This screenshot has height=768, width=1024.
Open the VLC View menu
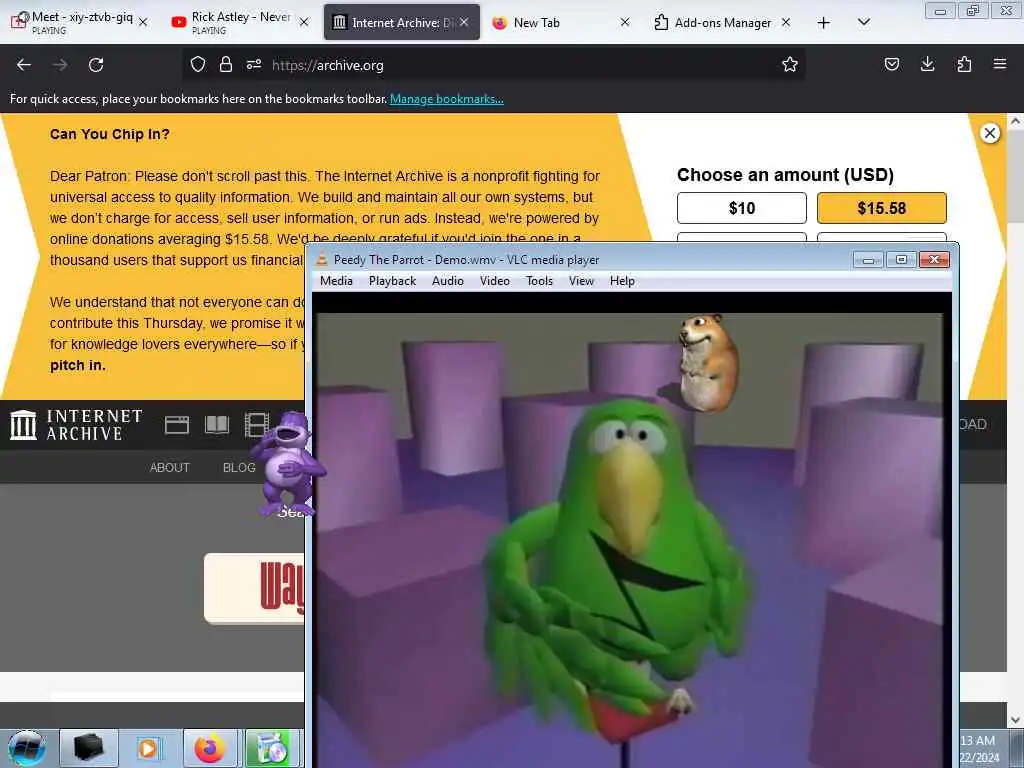(x=581, y=281)
